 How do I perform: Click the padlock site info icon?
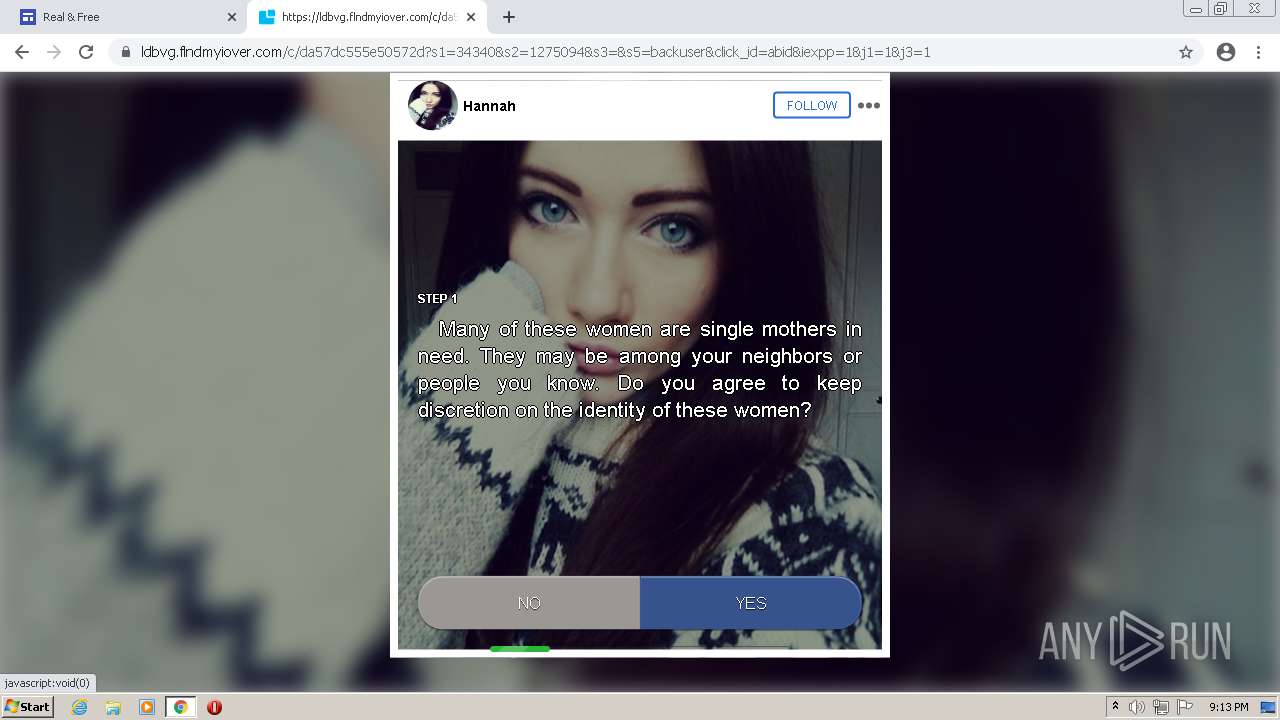pyautogui.click(x=126, y=52)
